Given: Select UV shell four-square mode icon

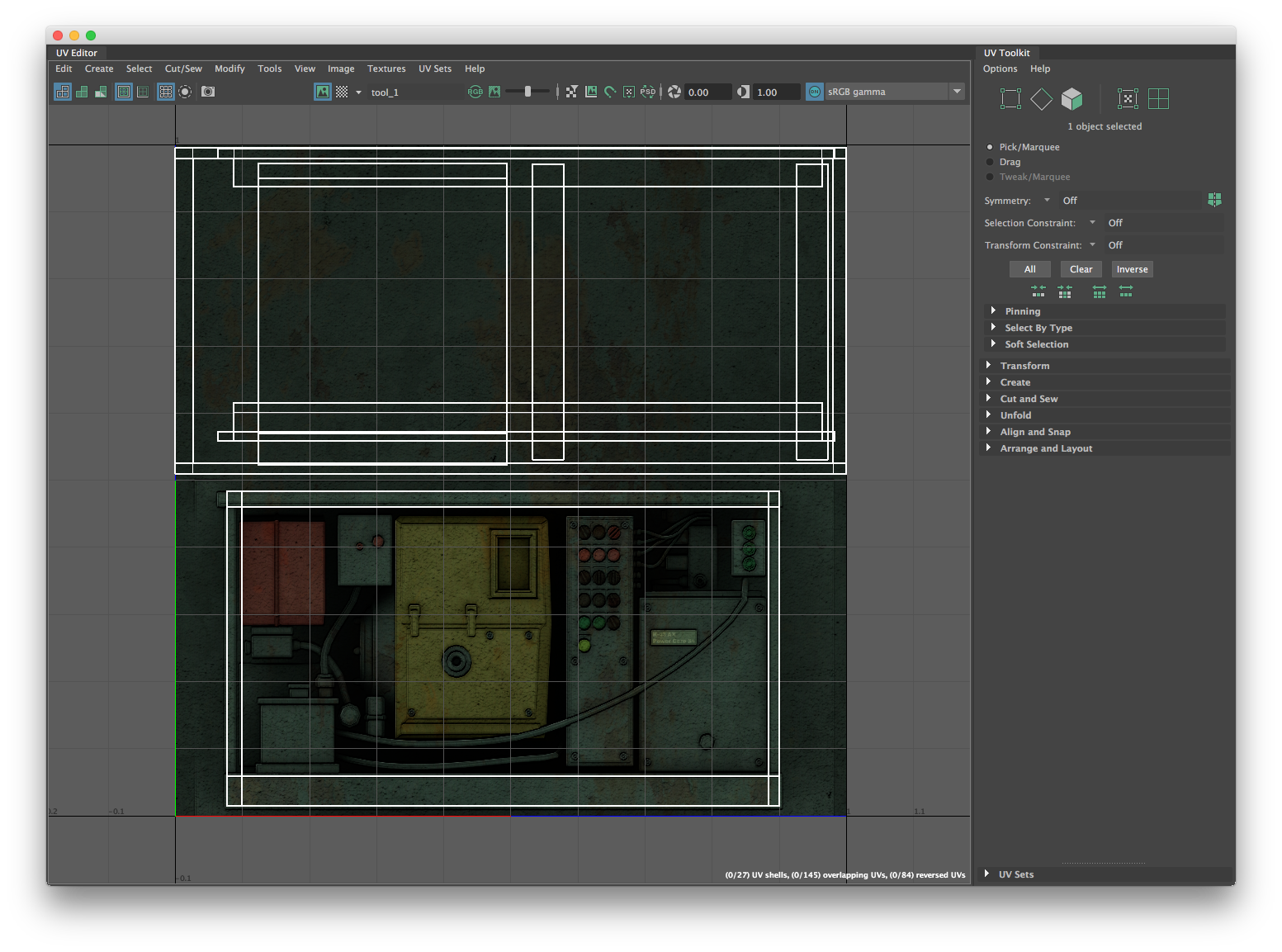Looking at the screenshot, I should 1159,99.
